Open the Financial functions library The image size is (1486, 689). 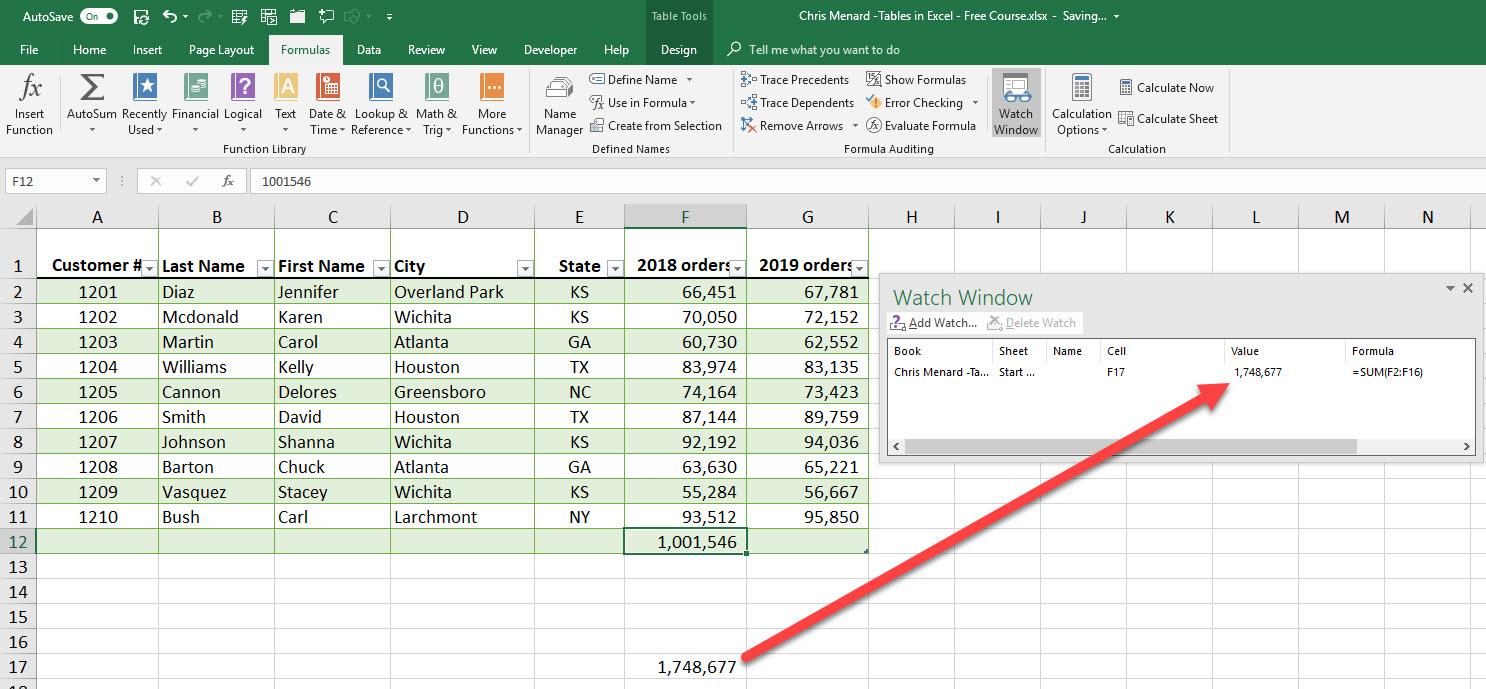click(195, 104)
